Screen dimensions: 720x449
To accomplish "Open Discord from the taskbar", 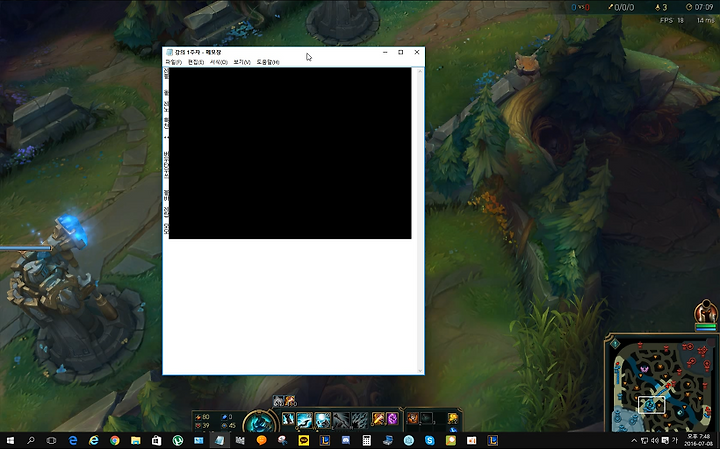I will pos(346,441).
